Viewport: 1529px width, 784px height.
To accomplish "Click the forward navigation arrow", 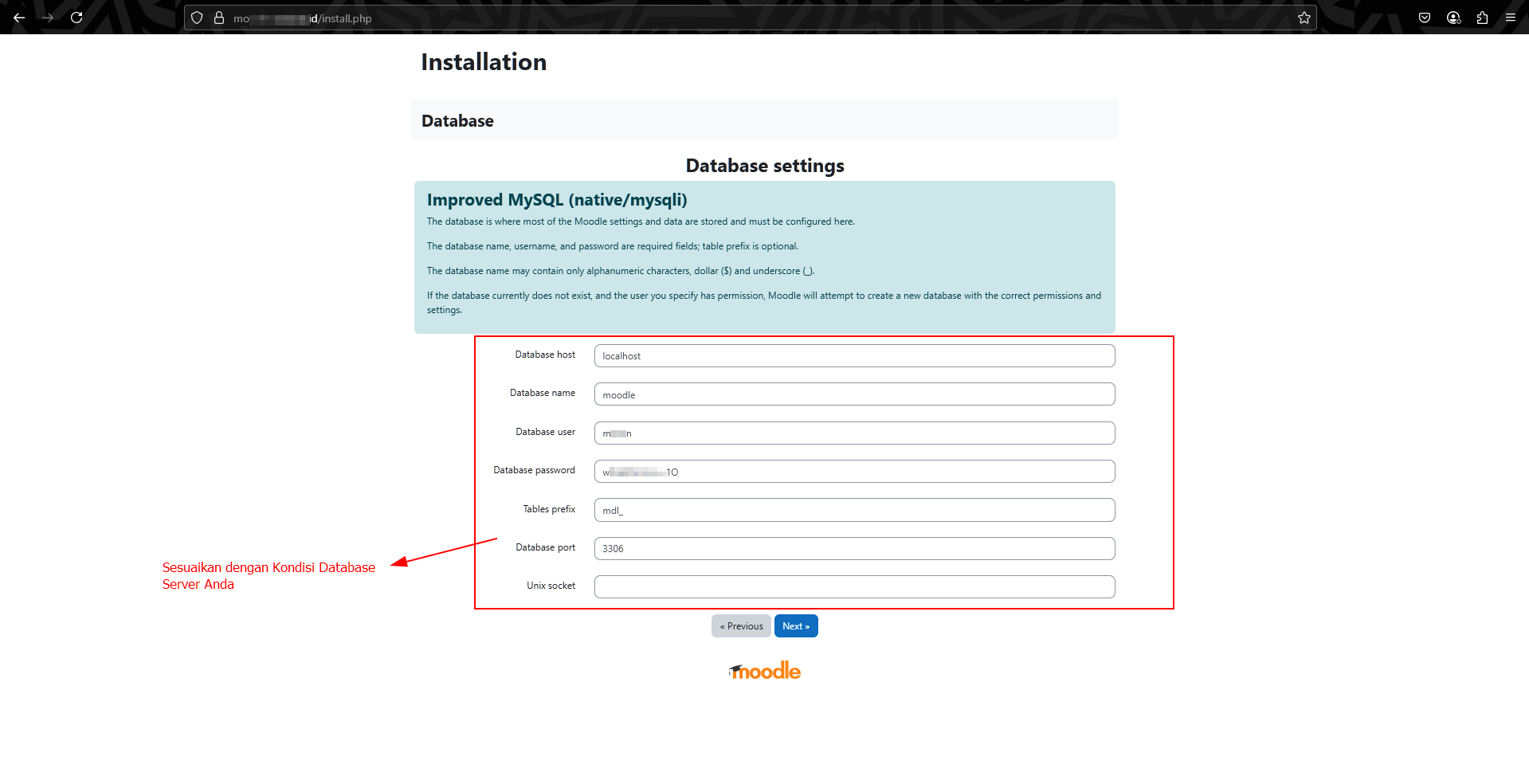I will point(48,18).
